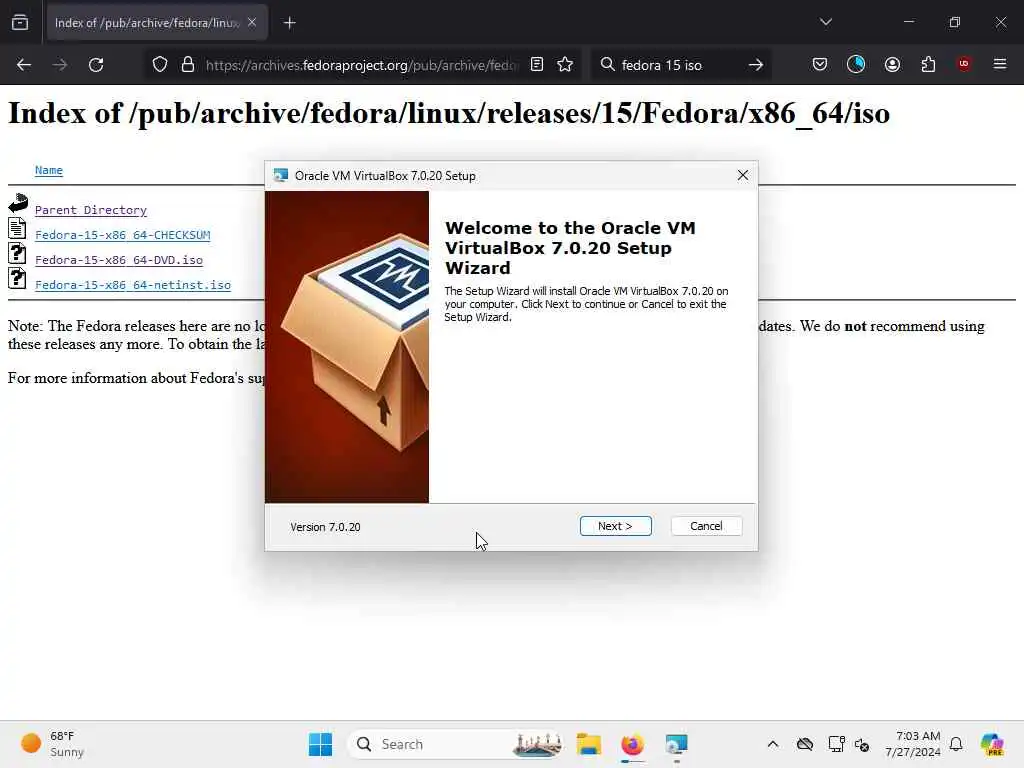
Task: Open notifications bell icon
Action: point(956,744)
